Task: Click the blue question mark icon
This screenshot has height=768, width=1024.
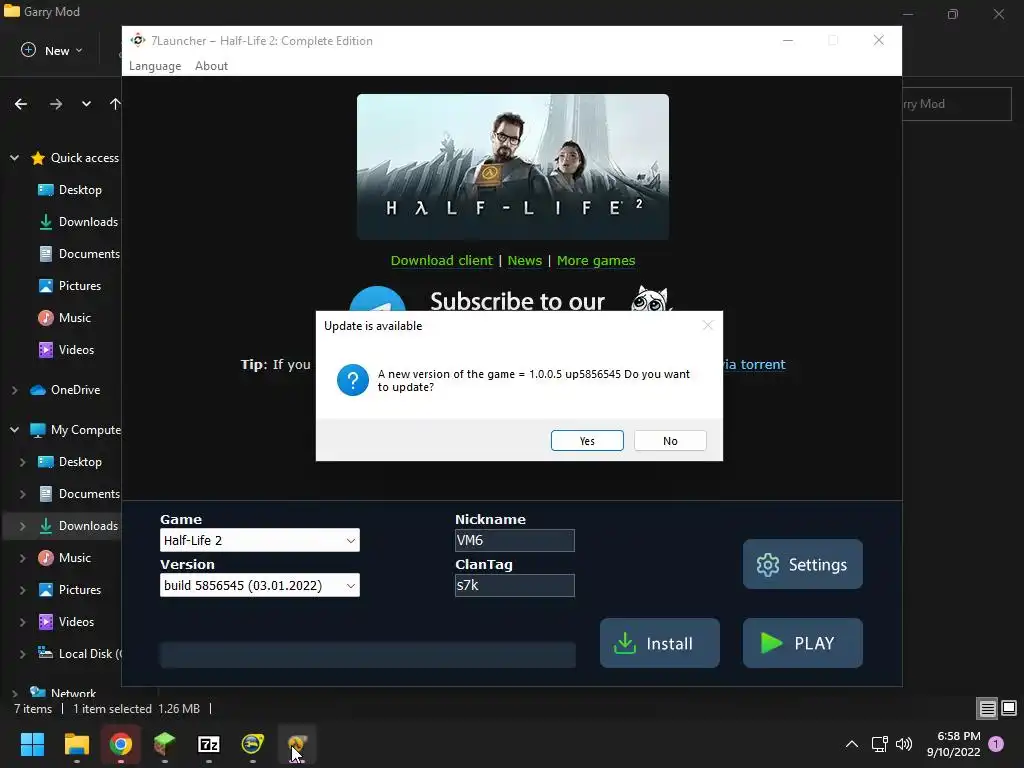Action: tap(353, 380)
